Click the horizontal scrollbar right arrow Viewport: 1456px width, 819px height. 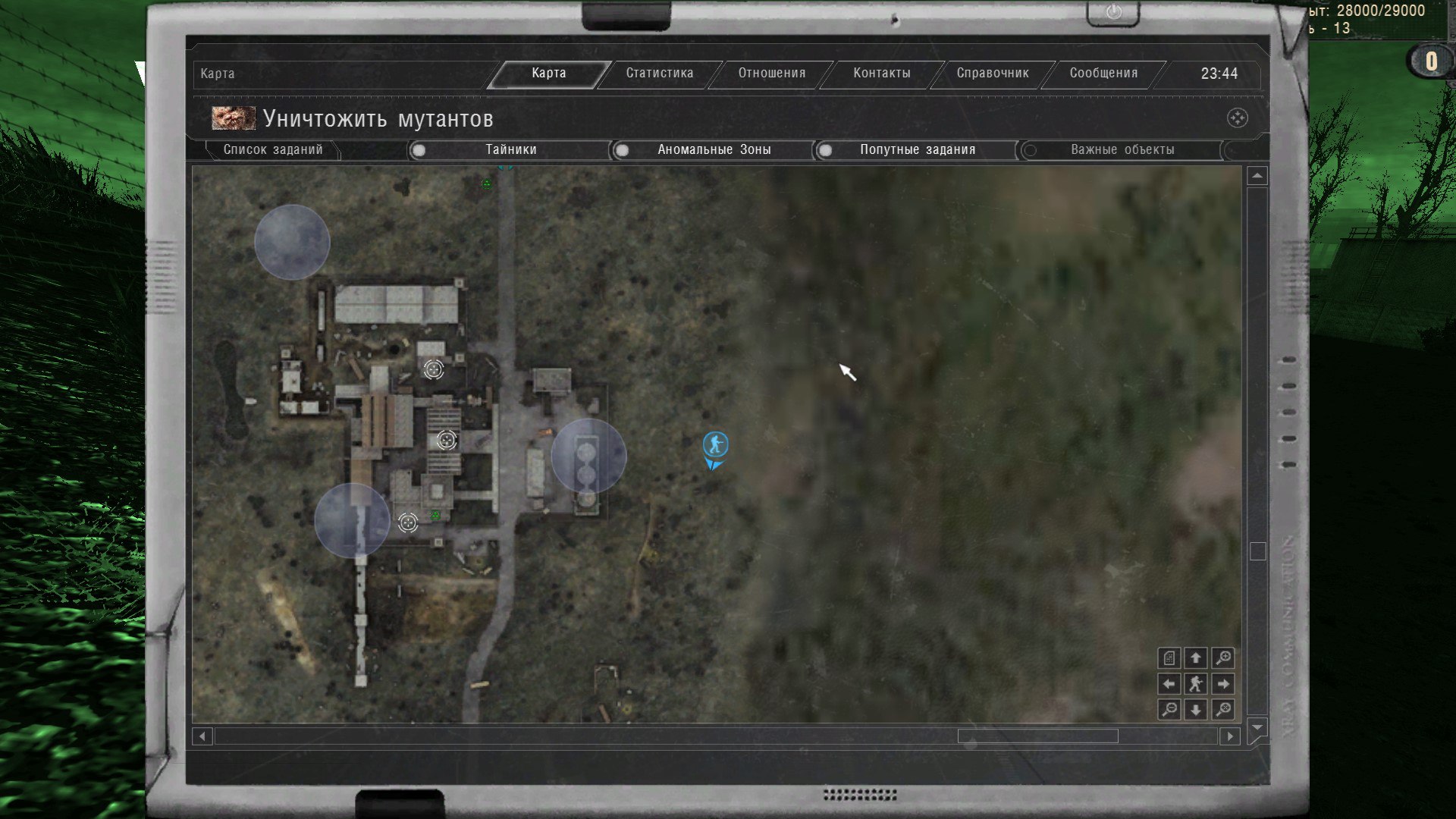tap(1230, 736)
